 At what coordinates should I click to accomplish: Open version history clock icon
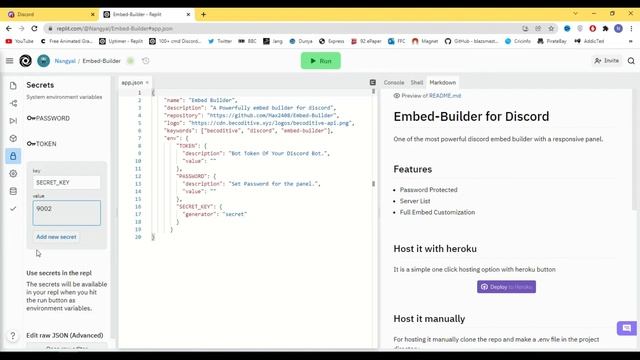[146, 61]
